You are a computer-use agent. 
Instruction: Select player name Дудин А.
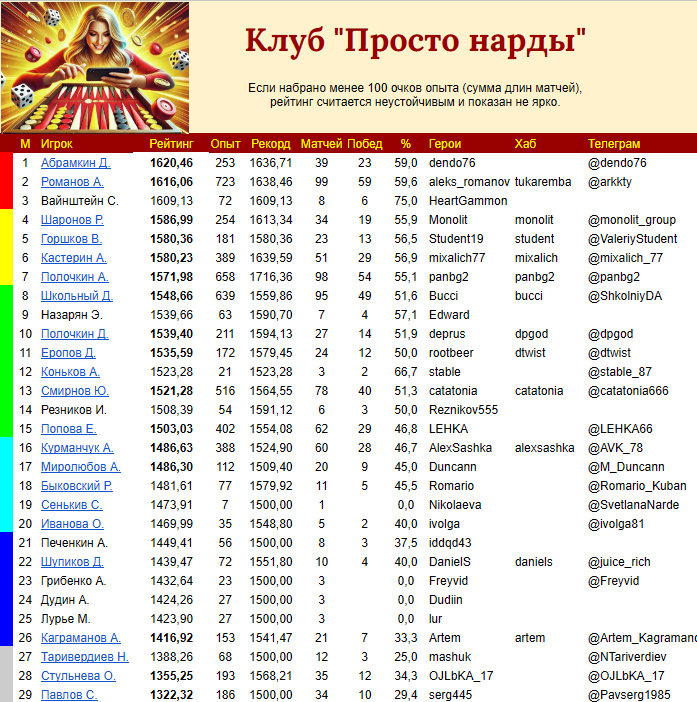pyautogui.click(x=65, y=600)
